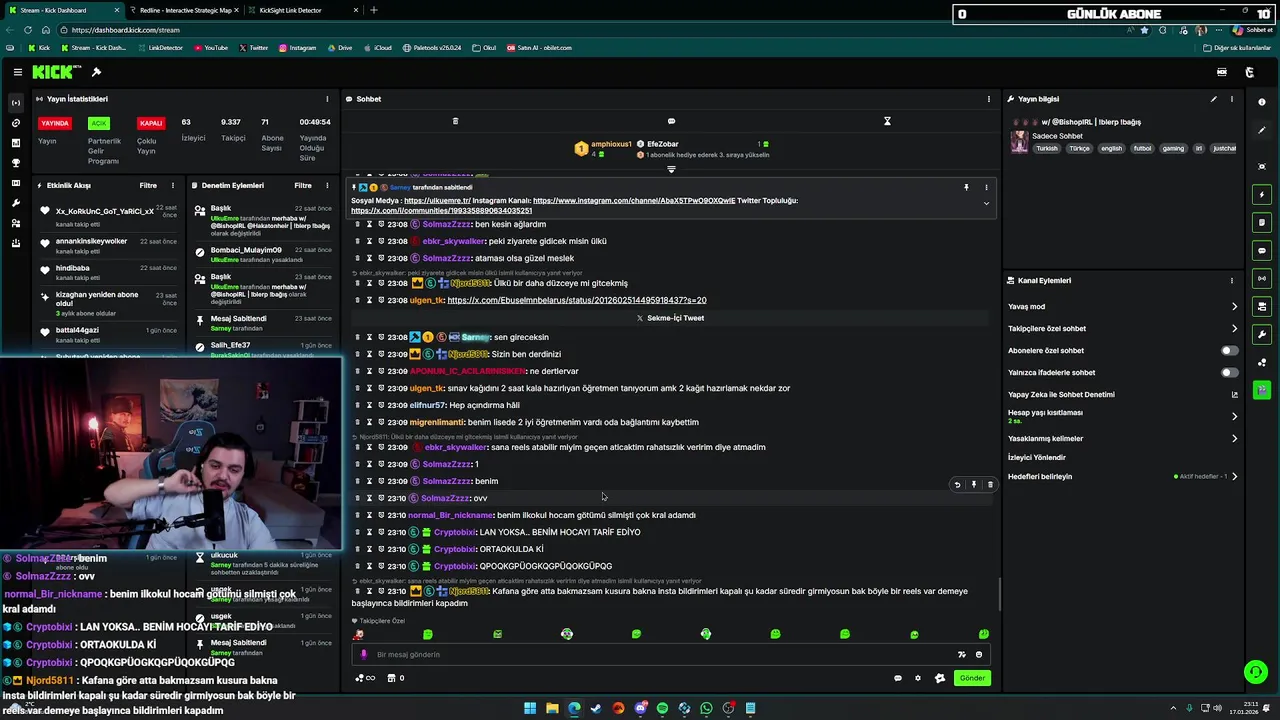Click Filtre in Denetim Eylemleri panel
1280x720 pixels.
303,185
